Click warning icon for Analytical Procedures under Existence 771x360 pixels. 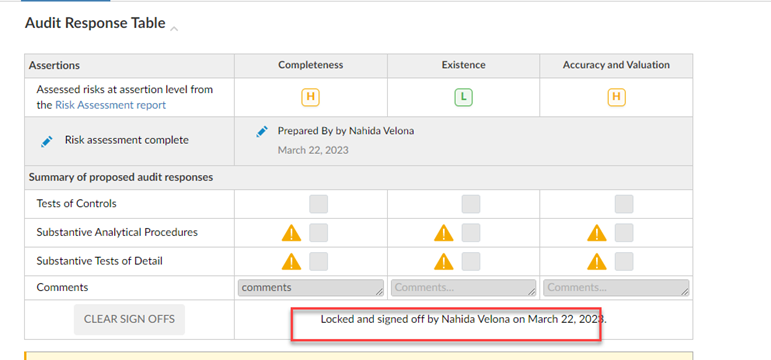(x=444, y=233)
